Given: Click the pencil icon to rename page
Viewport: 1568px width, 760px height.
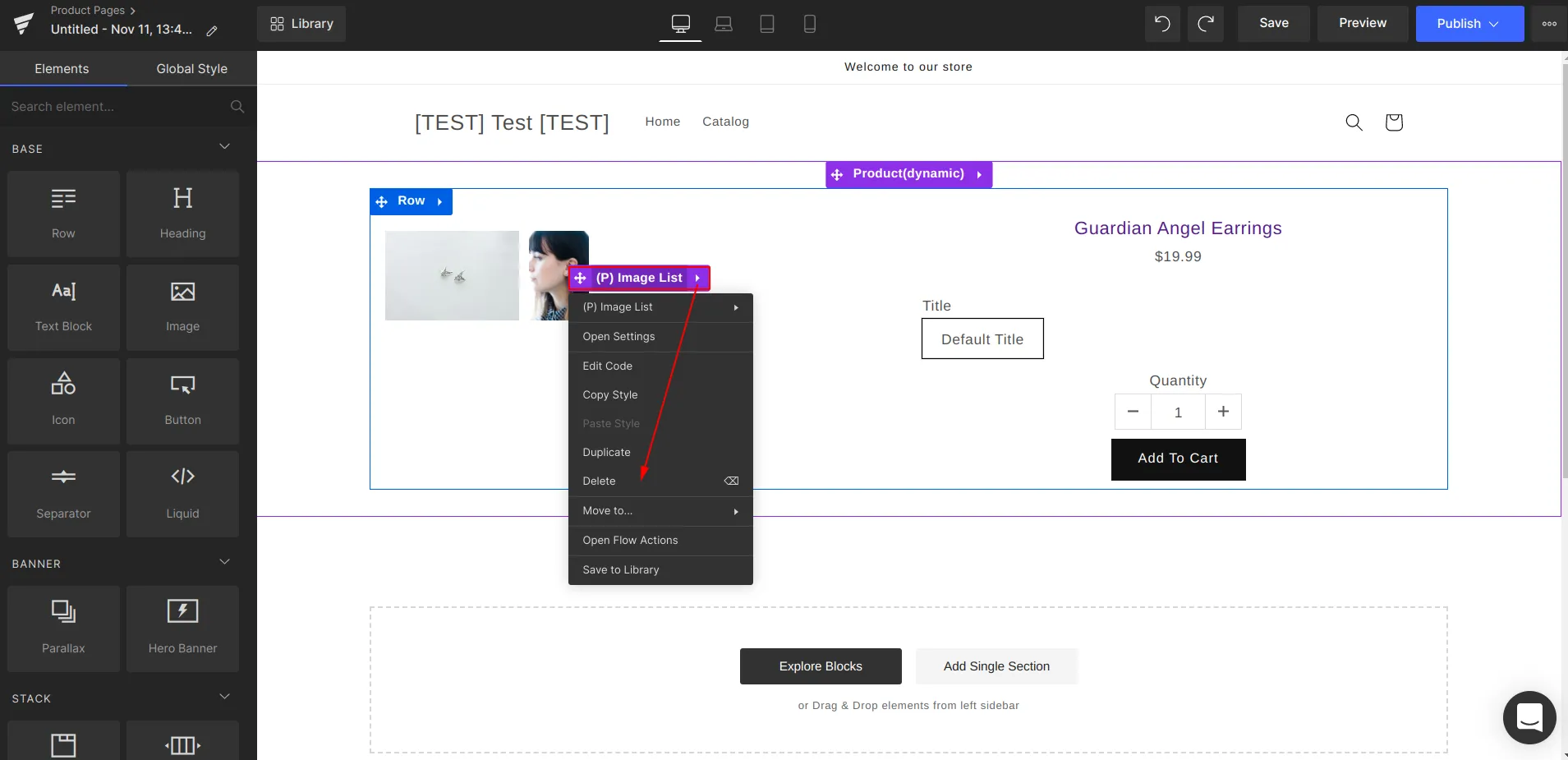Looking at the screenshot, I should [212, 30].
